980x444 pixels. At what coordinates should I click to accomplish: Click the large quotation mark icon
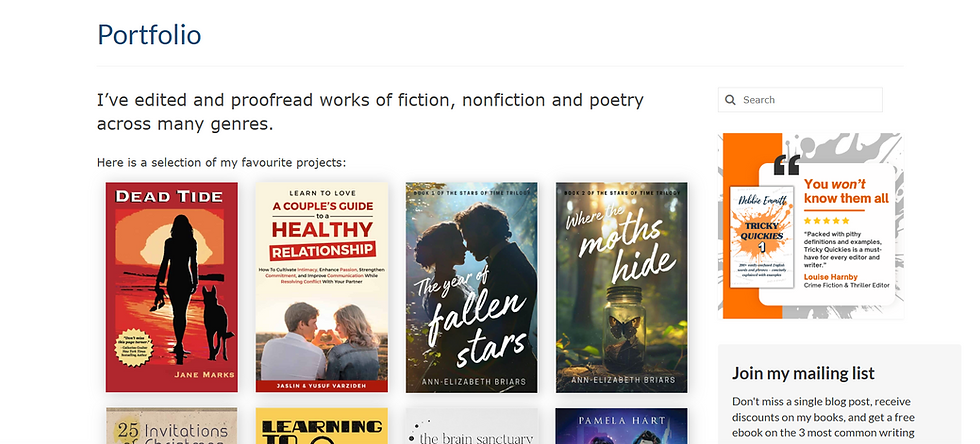tap(788, 166)
